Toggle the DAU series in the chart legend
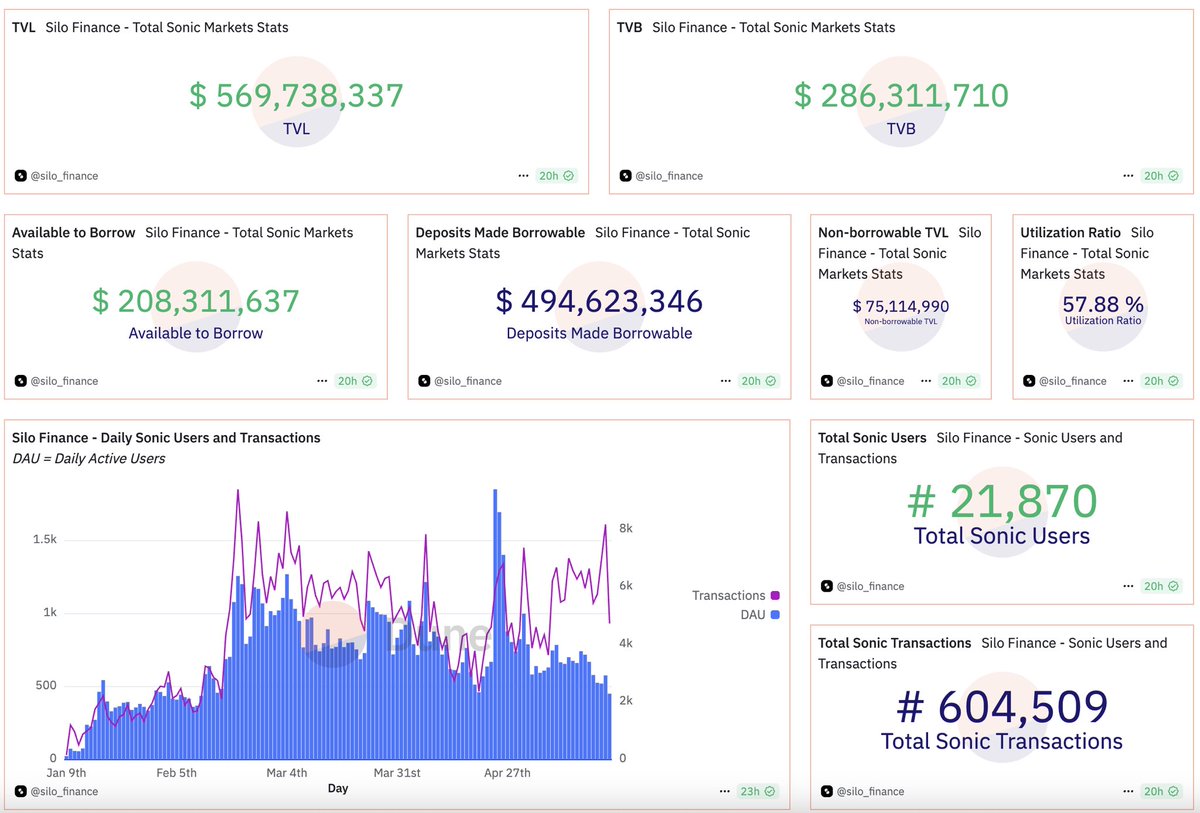The height and width of the screenshot is (813, 1200). point(760,614)
